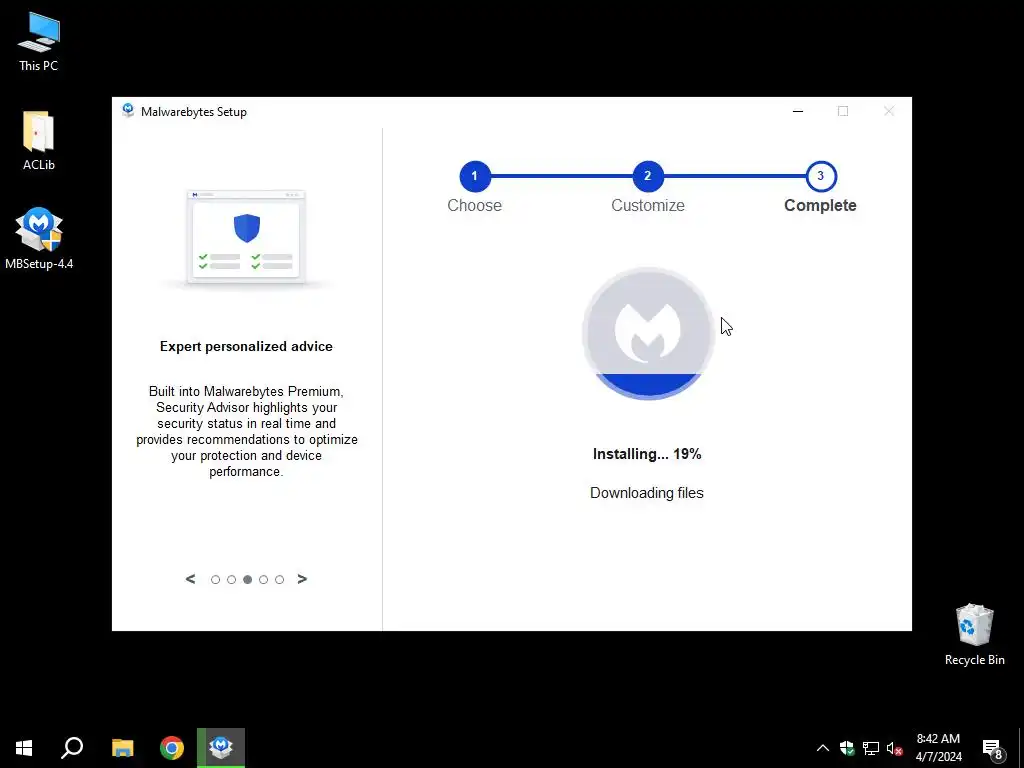Open Windows Security tray icon
This screenshot has height=768, width=1024.
click(847, 748)
